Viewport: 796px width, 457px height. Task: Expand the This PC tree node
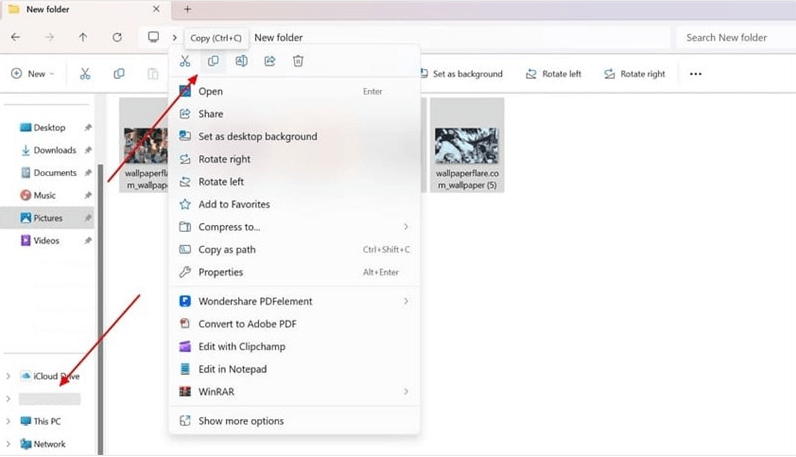9,422
